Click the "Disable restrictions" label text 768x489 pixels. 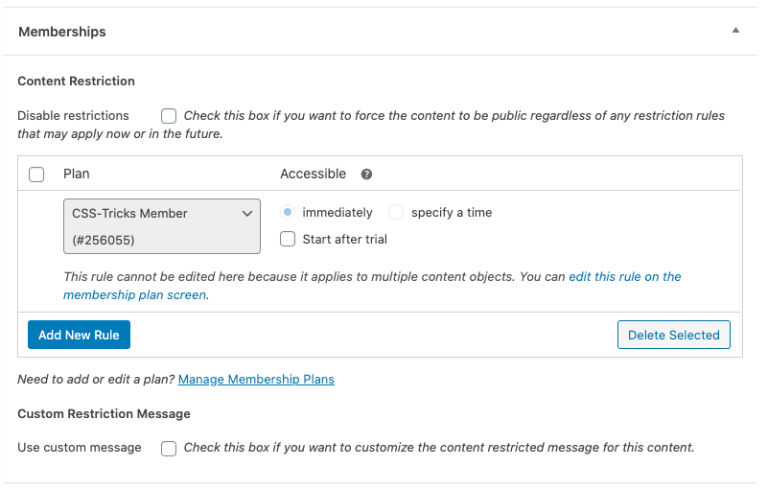tap(73, 116)
